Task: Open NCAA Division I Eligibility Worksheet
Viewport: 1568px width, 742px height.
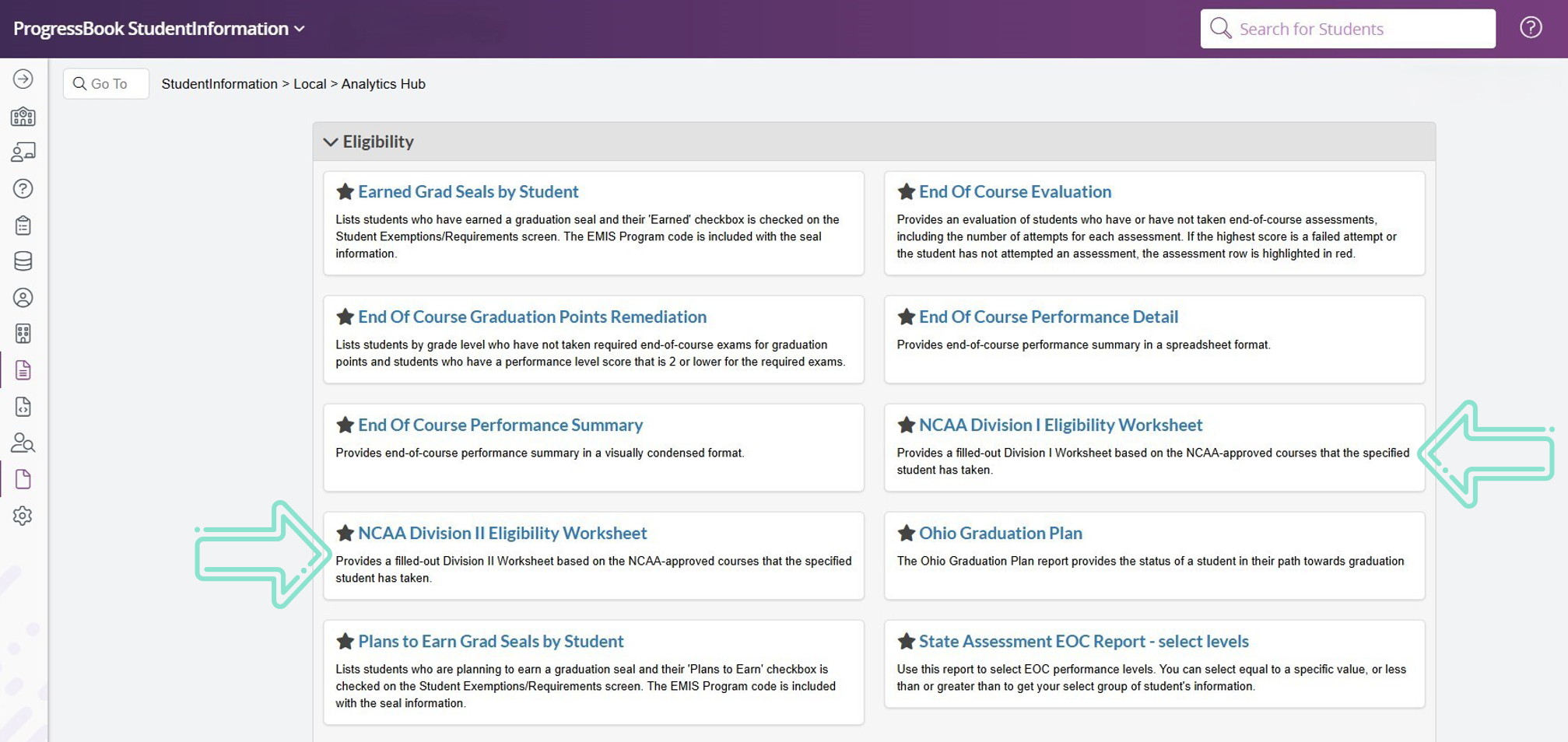Action: pyautogui.click(x=1061, y=425)
